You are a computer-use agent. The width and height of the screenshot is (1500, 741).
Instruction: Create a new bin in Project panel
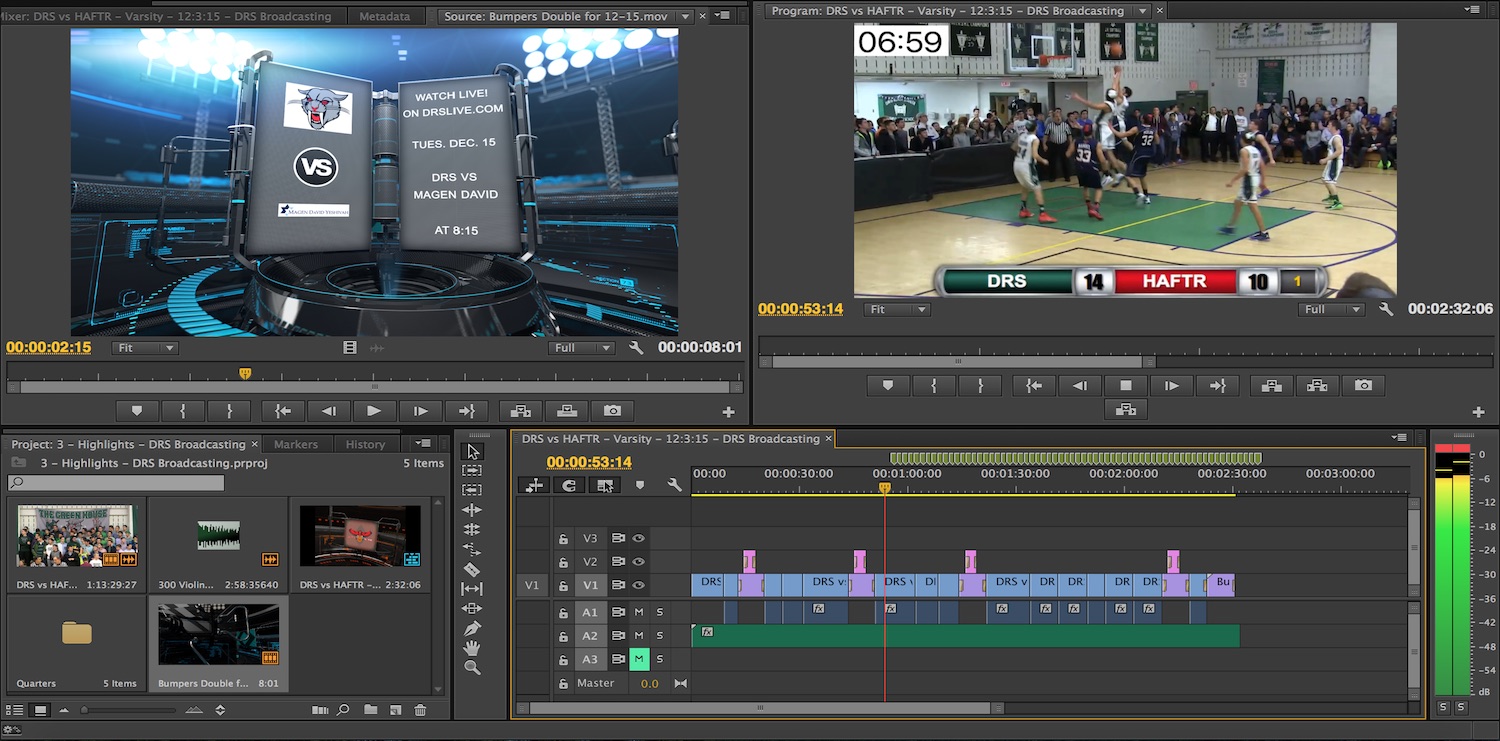[x=371, y=710]
